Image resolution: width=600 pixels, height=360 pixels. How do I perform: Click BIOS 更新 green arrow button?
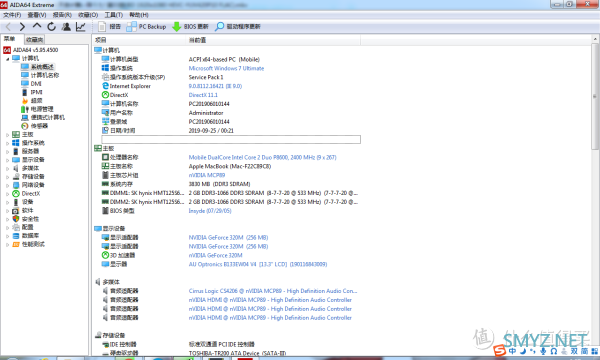coord(190,27)
